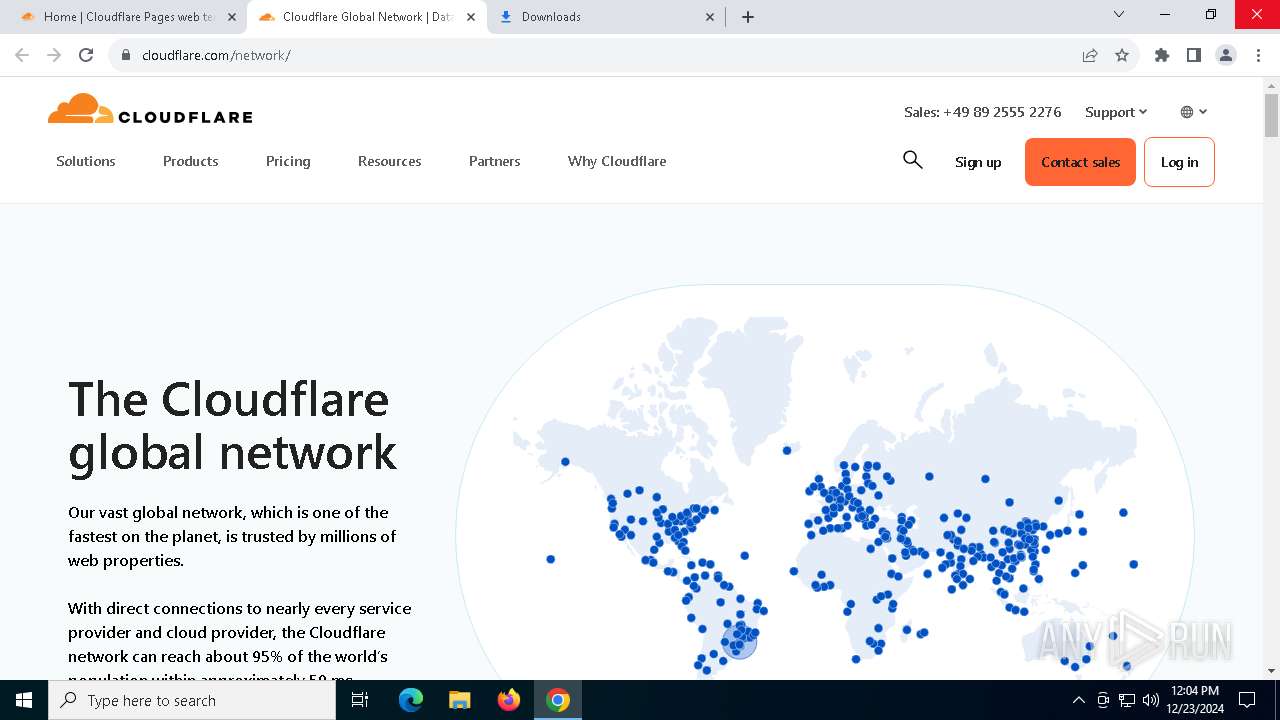Click the volume tray icon
Viewport: 1280px width, 720px height.
[x=1151, y=700]
